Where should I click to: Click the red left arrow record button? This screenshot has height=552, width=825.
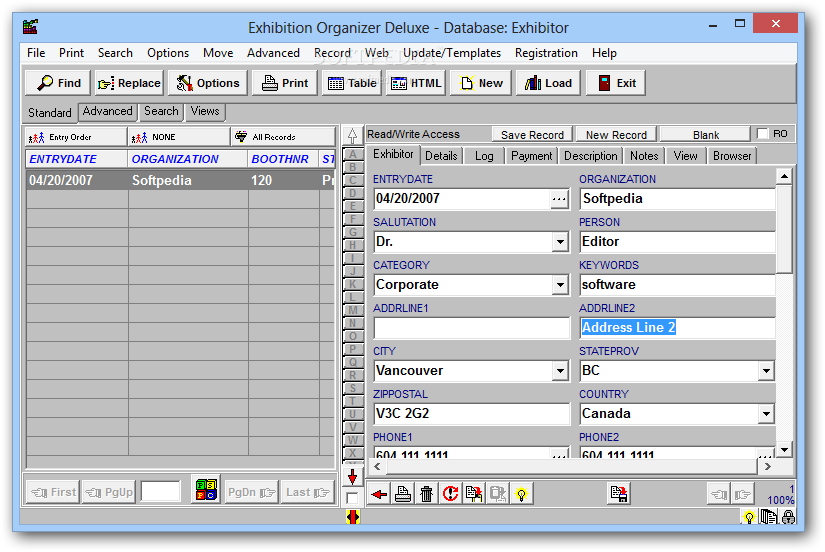click(x=379, y=494)
